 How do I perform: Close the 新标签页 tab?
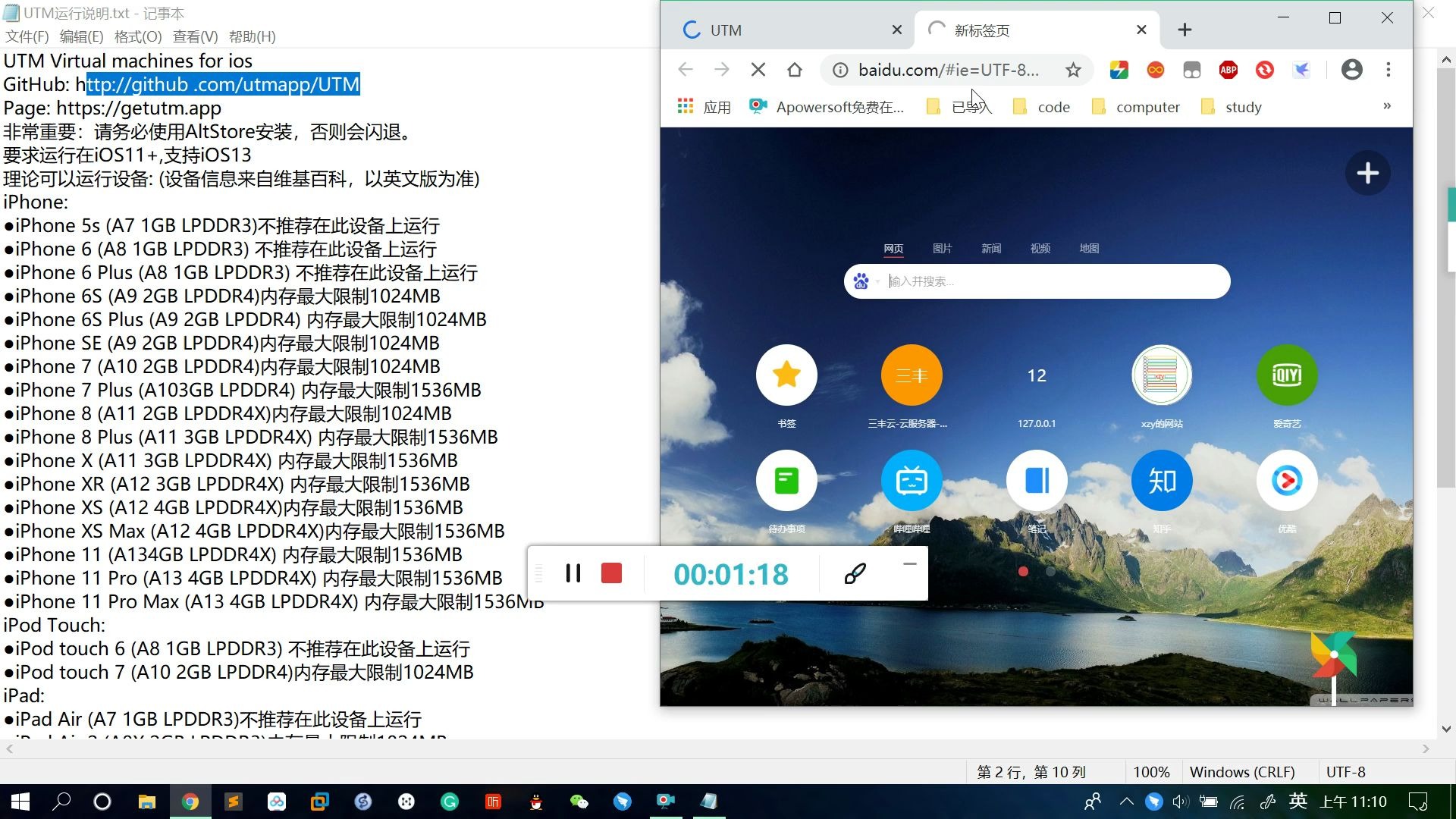coord(1142,30)
